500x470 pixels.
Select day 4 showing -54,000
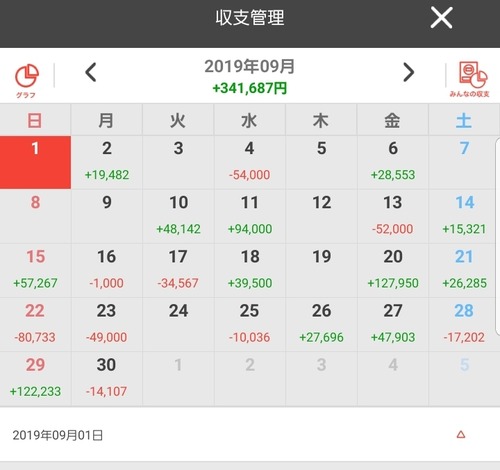[250, 162]
